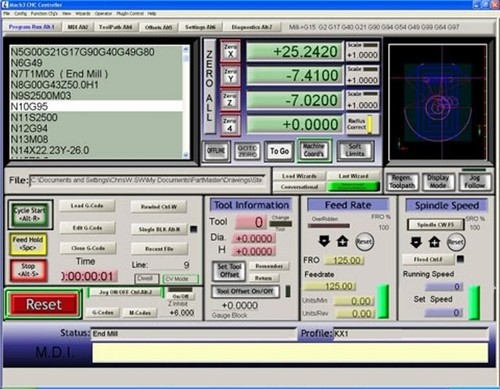Switch to MDI Alt2 tab
The image size is (500, 389).
click(77, 27)
